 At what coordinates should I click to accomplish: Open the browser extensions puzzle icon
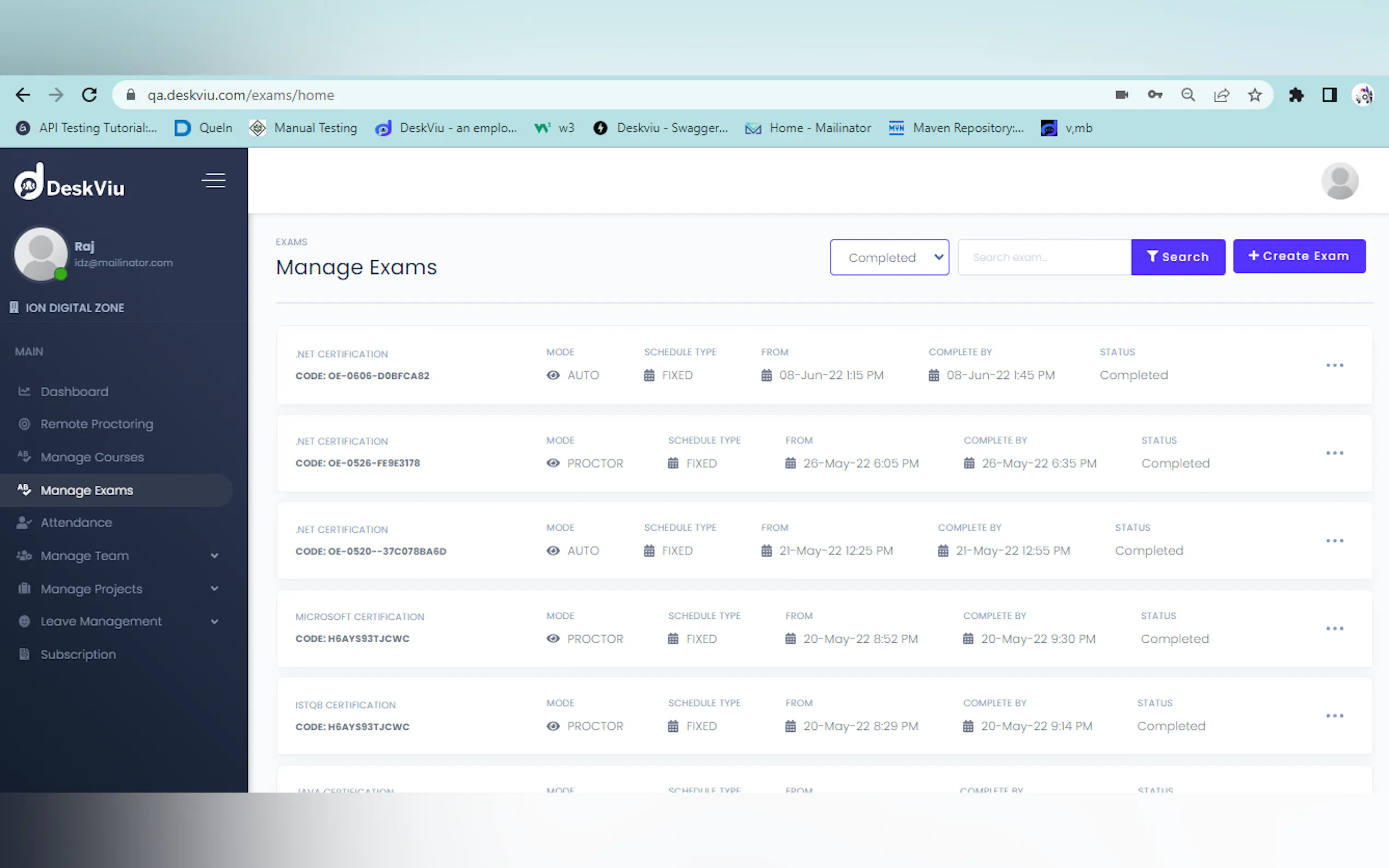pos(1295,95)
